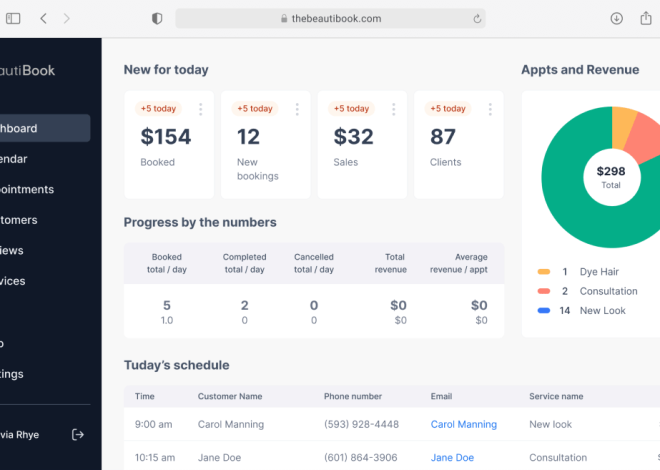
Task: Click the New look service cell
Action: (551, 424)
